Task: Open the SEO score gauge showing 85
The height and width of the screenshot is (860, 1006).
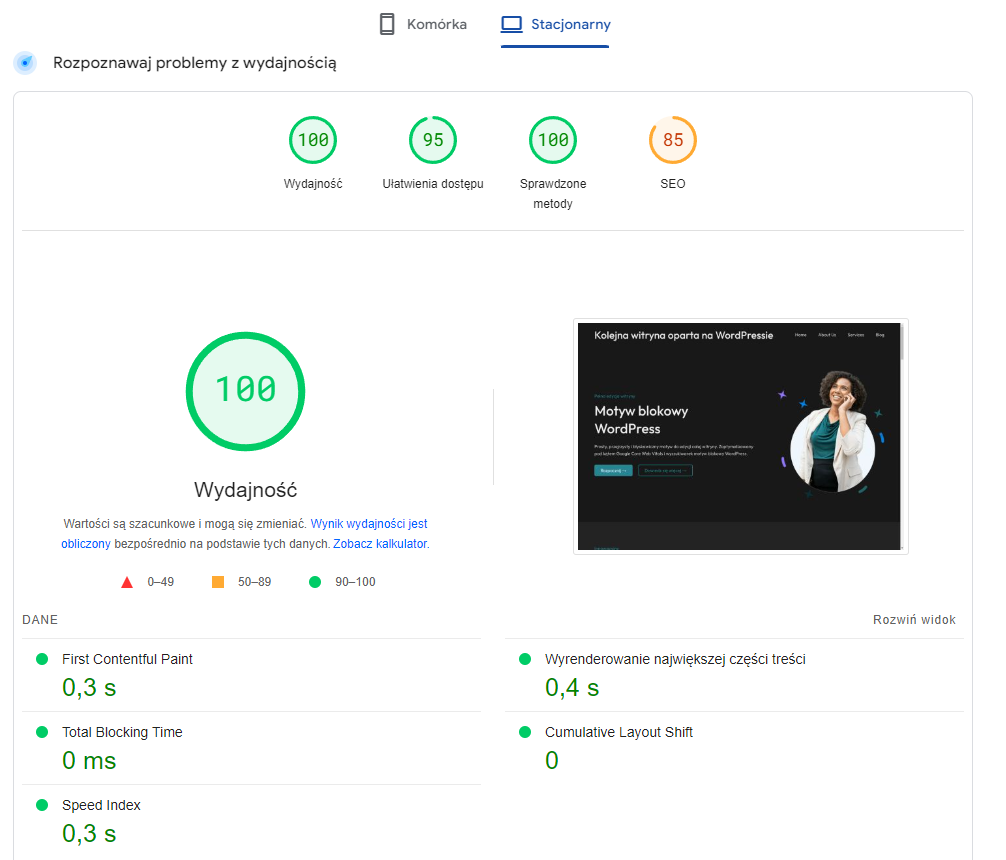Action: tap(673, 140)
